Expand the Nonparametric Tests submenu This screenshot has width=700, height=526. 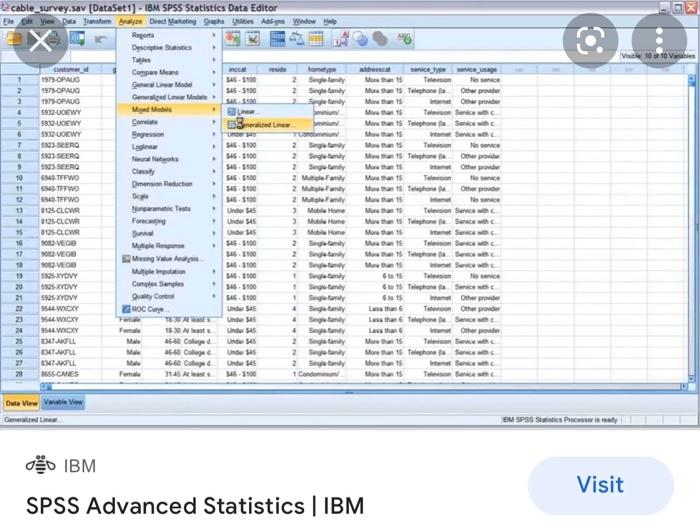point(169,209)
